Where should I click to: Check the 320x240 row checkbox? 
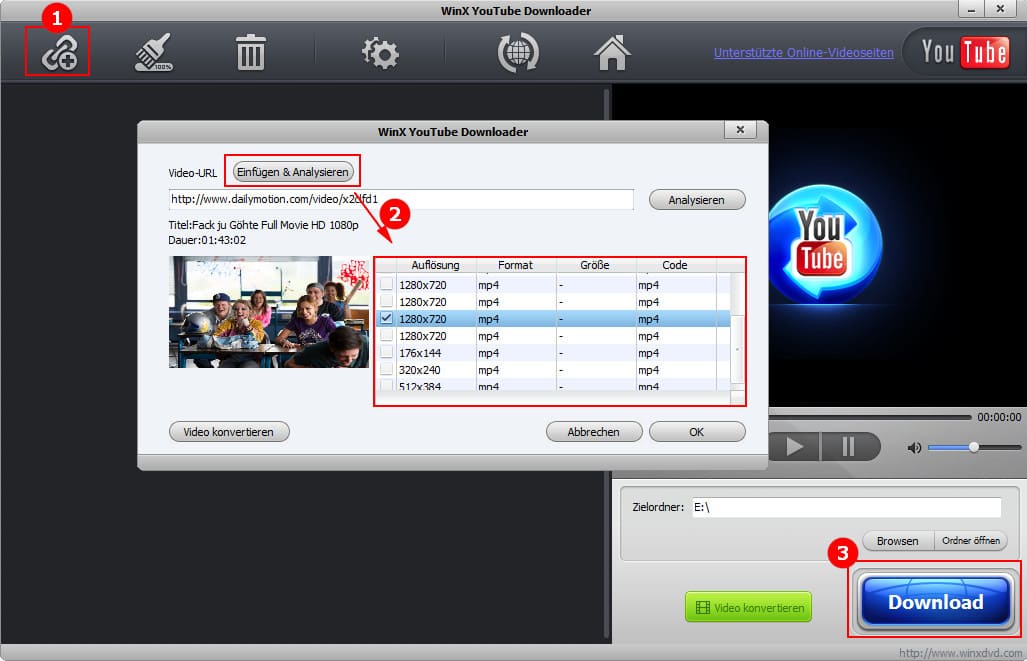click(x=386, y=369)
